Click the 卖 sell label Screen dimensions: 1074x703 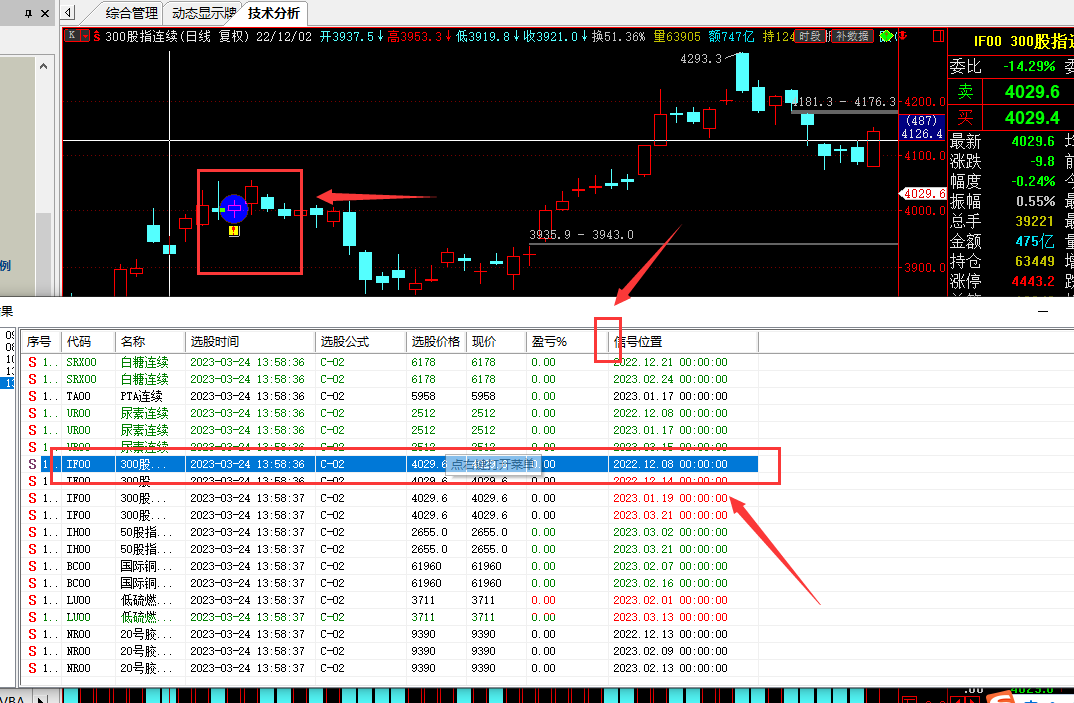click(x=965, y=91)
